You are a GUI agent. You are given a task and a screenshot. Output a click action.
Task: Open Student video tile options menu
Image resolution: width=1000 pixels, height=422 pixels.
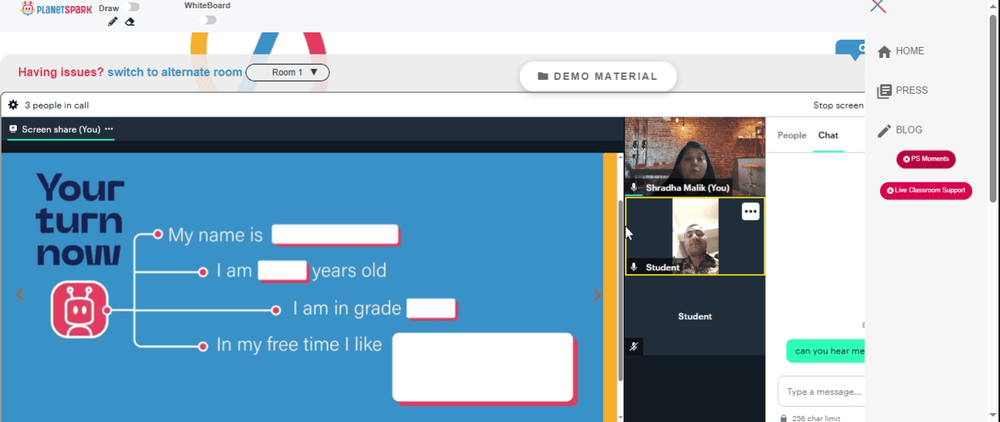(751, 212)
